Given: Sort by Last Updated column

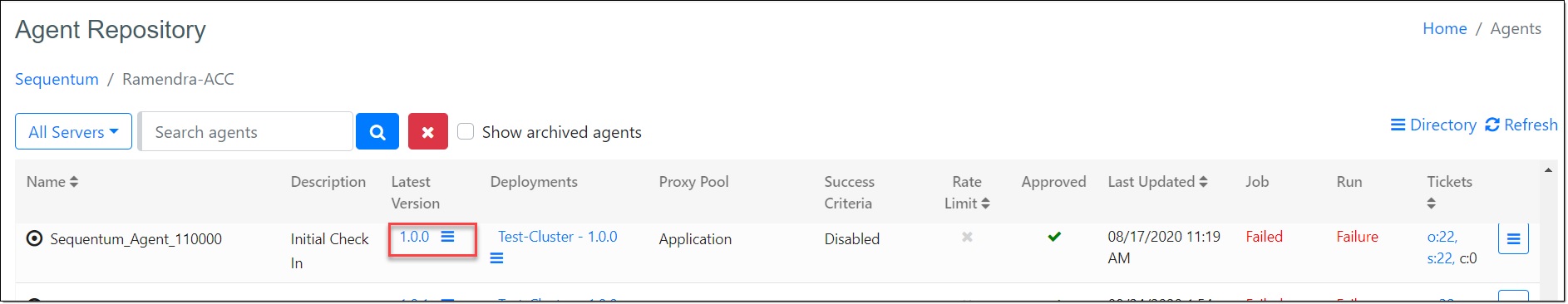Looking at the screenshot, I should (1157, 182).
